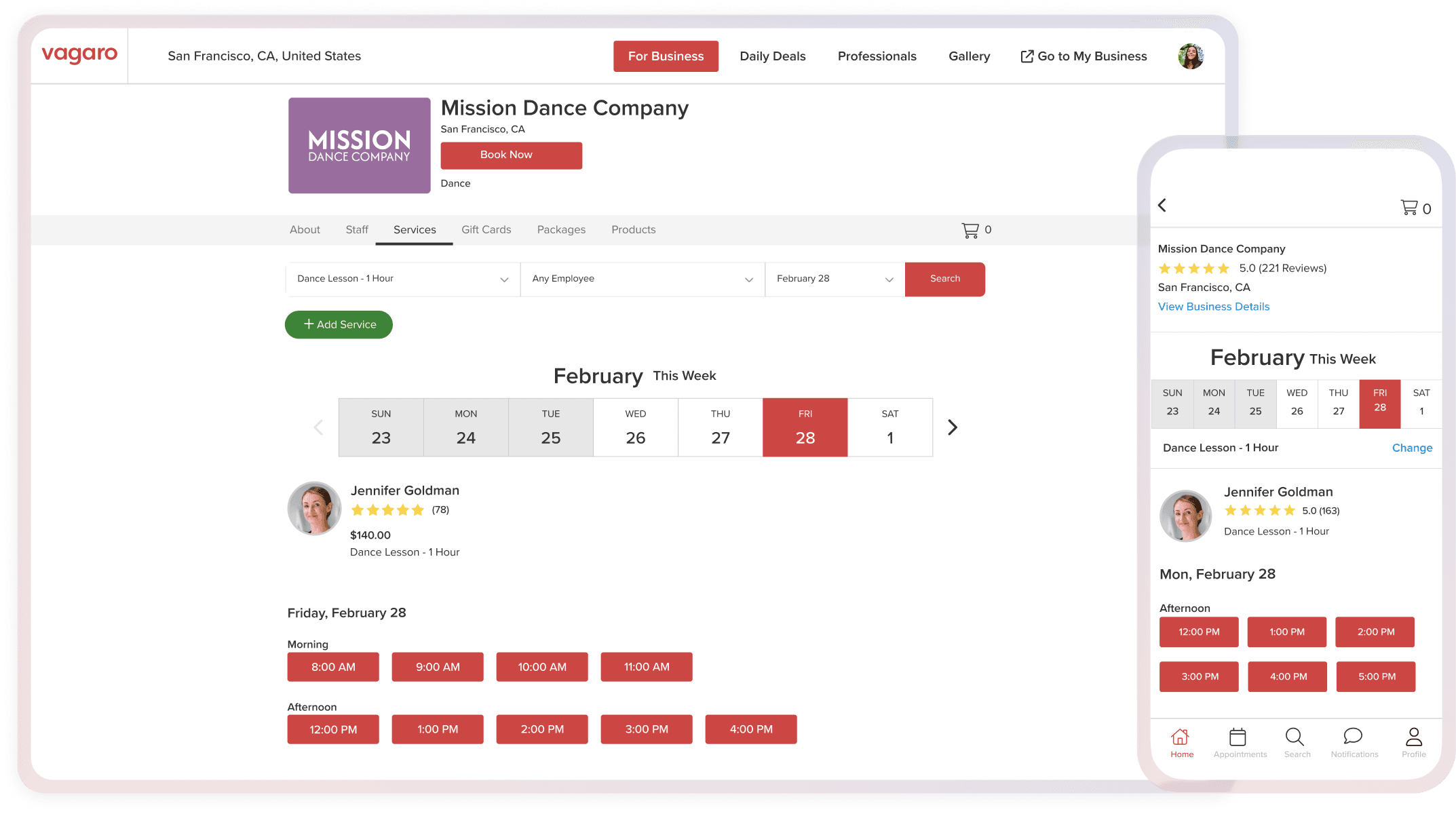Open the shopping cart in the services tab bar

[x=971, y=230]
